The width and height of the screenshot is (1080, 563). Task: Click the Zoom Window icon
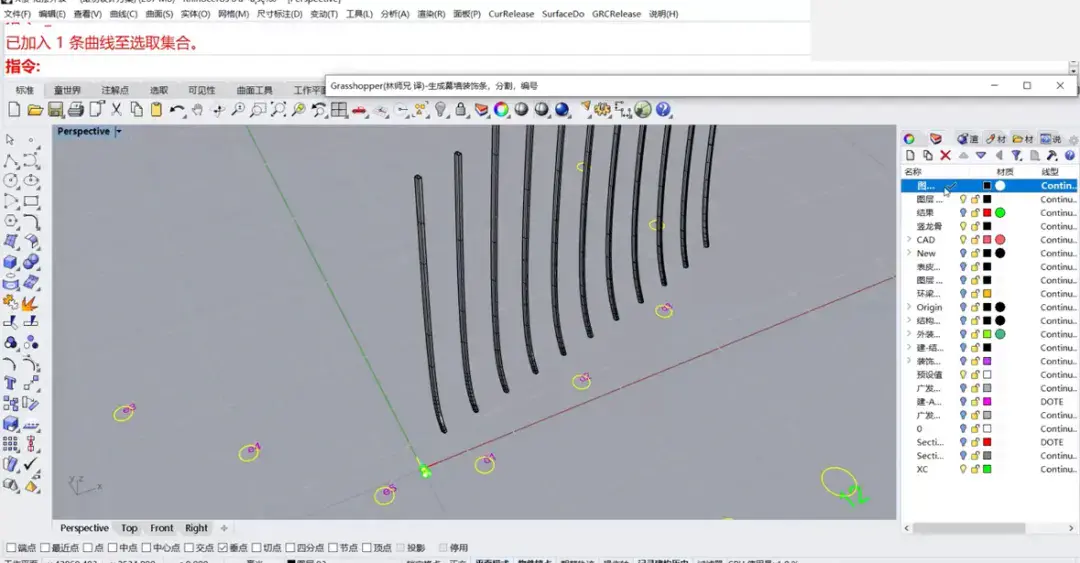coord(258,110)
